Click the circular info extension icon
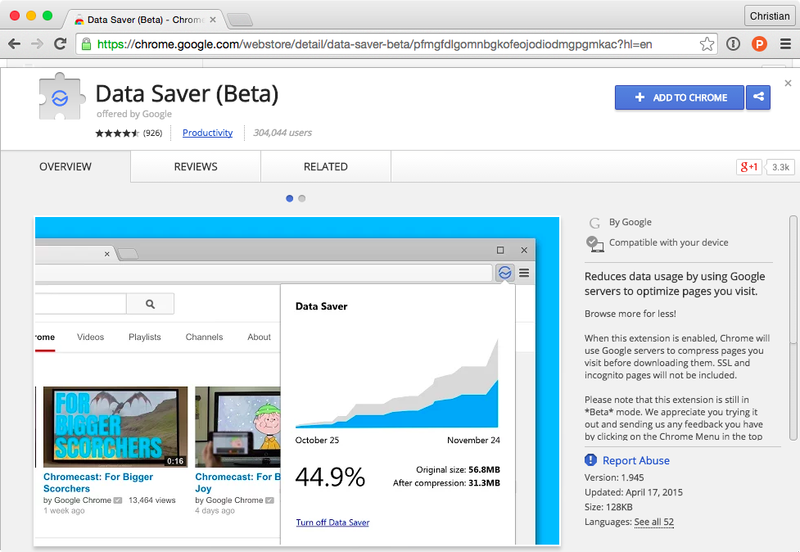 733,44
